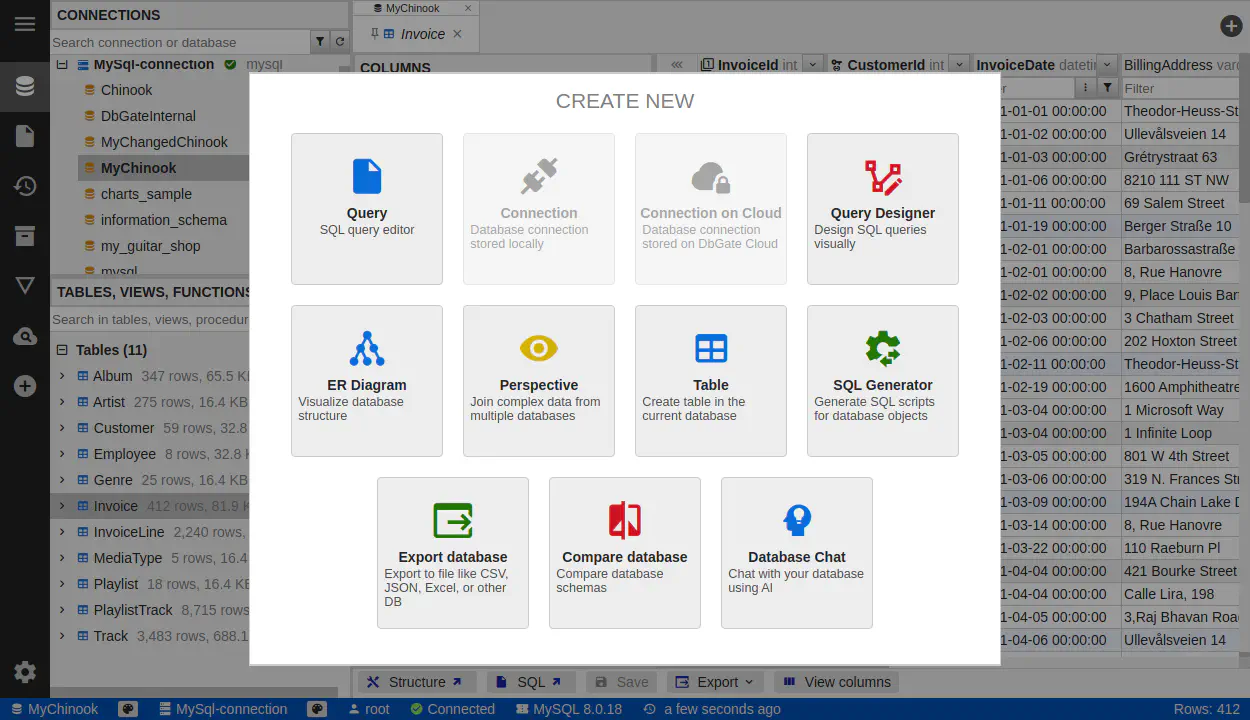Expand the Album table node

62,376
